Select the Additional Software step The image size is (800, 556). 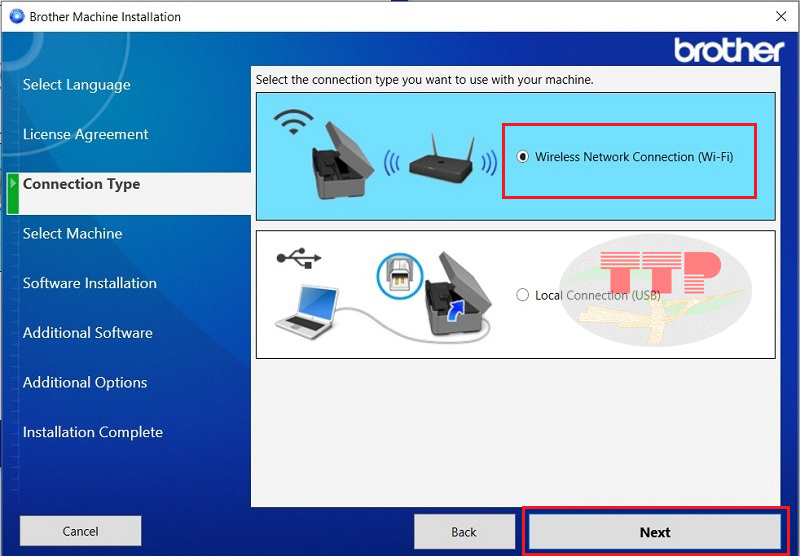pyautogui.click(x=87, y=333)
